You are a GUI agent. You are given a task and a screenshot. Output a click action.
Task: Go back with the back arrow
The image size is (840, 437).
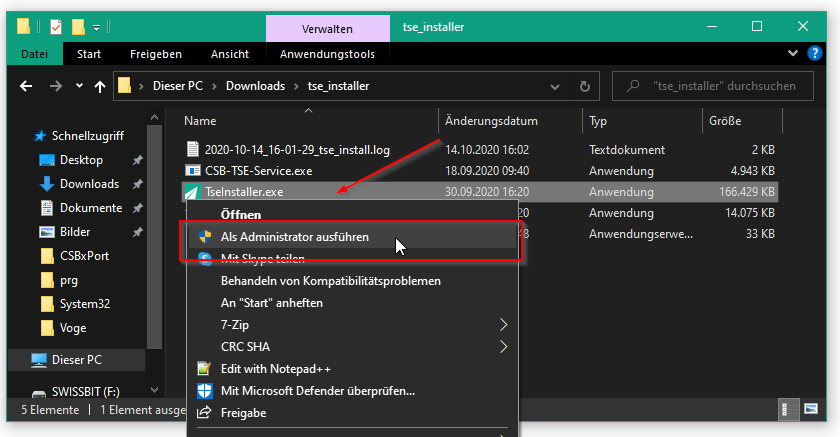tap(26, 86)
